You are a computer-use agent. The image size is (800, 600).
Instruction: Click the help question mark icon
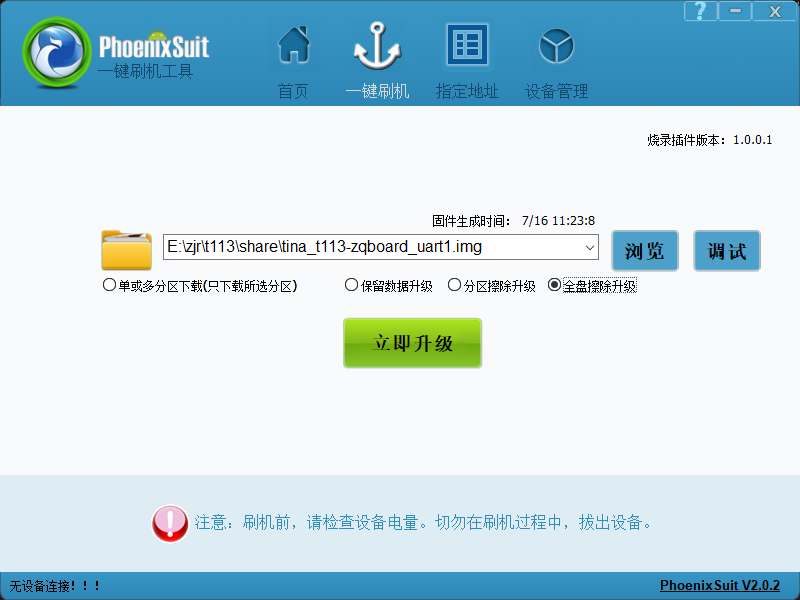[700, 11]
